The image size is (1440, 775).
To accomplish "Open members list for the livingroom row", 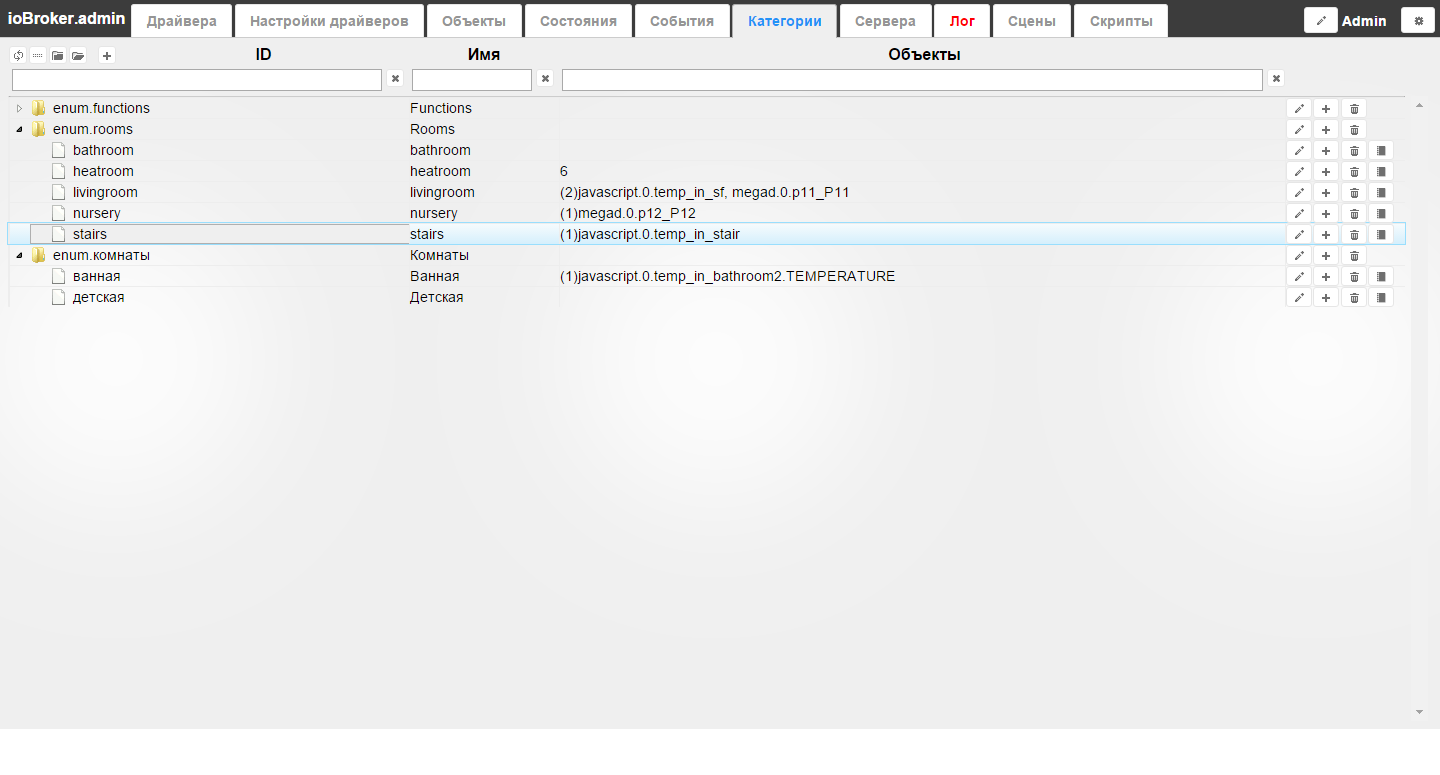I will pos(1381,192).
